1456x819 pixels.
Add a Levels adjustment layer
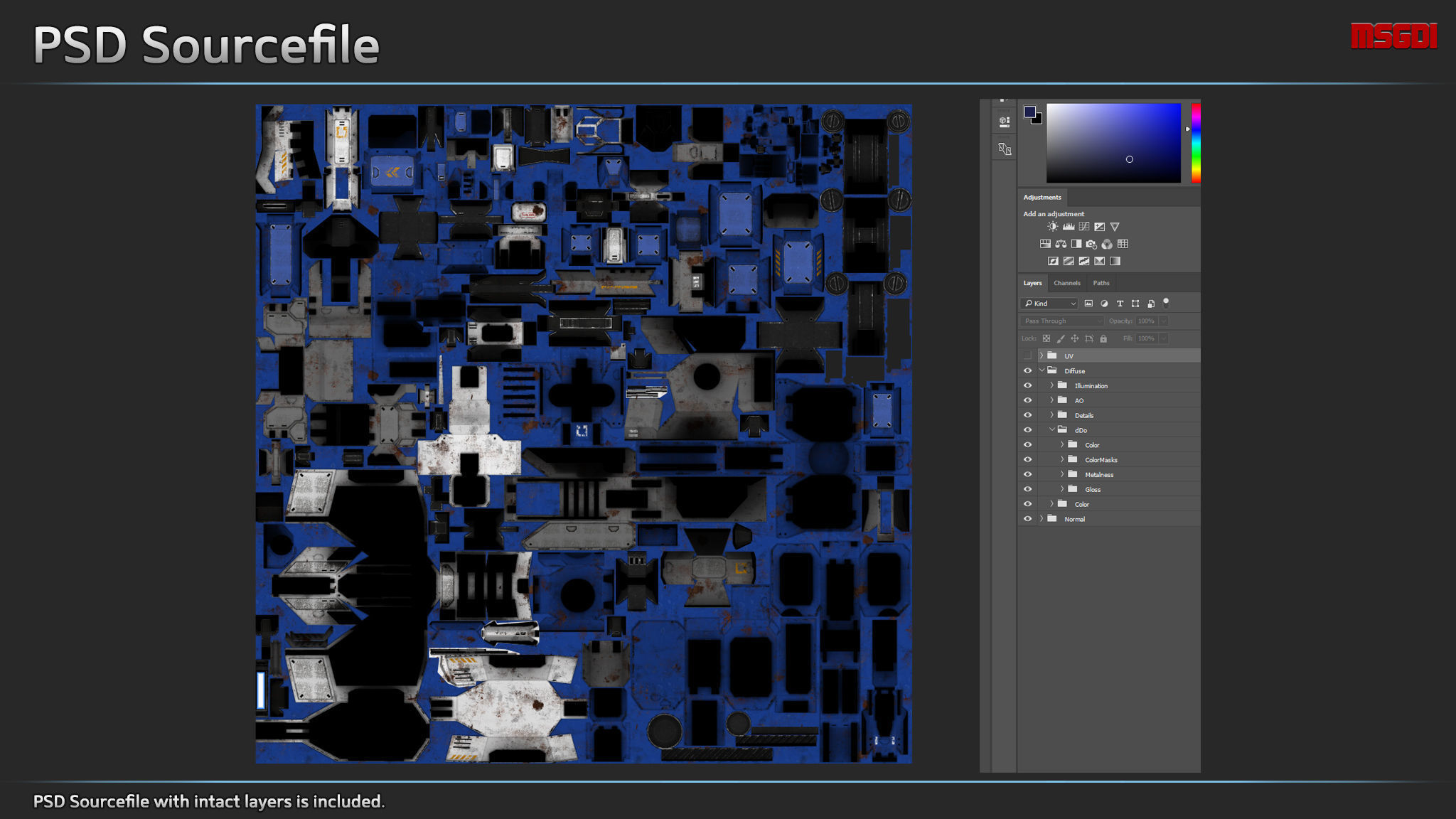point(1068,227)
